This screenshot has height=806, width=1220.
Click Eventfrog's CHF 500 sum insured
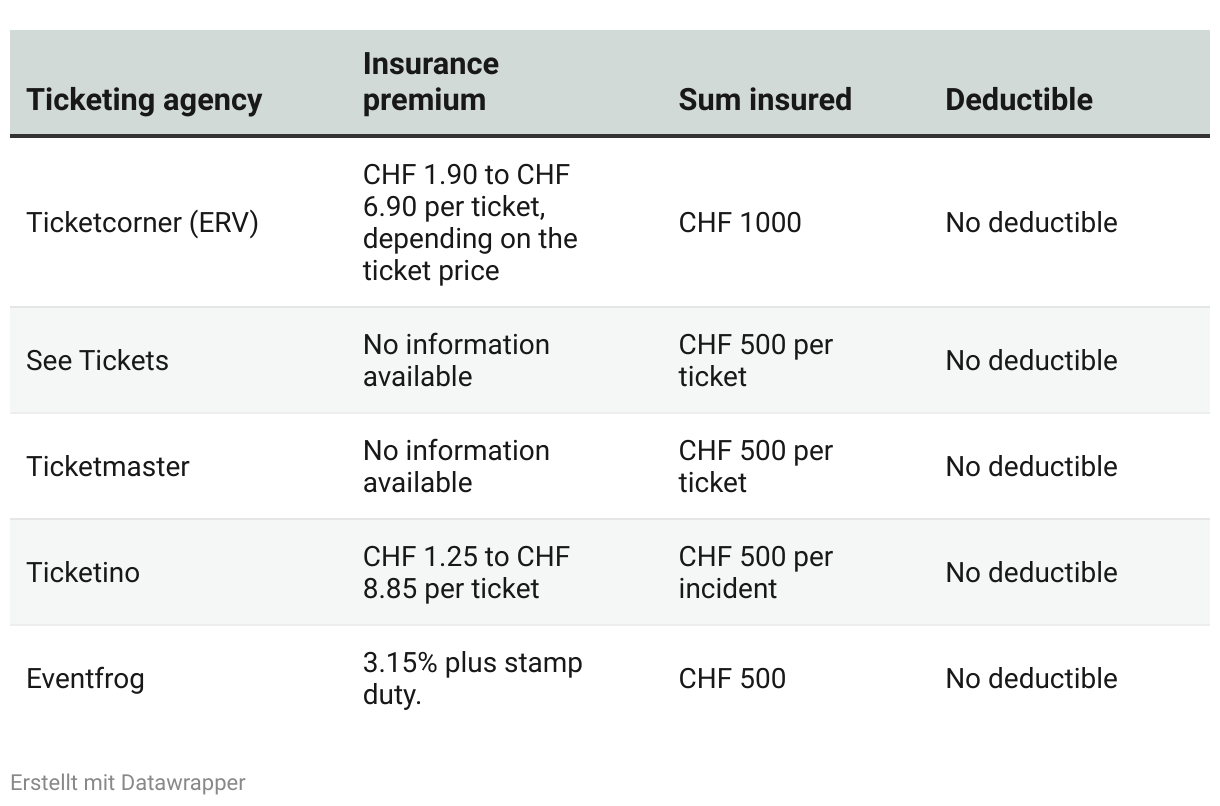(732, 678)
